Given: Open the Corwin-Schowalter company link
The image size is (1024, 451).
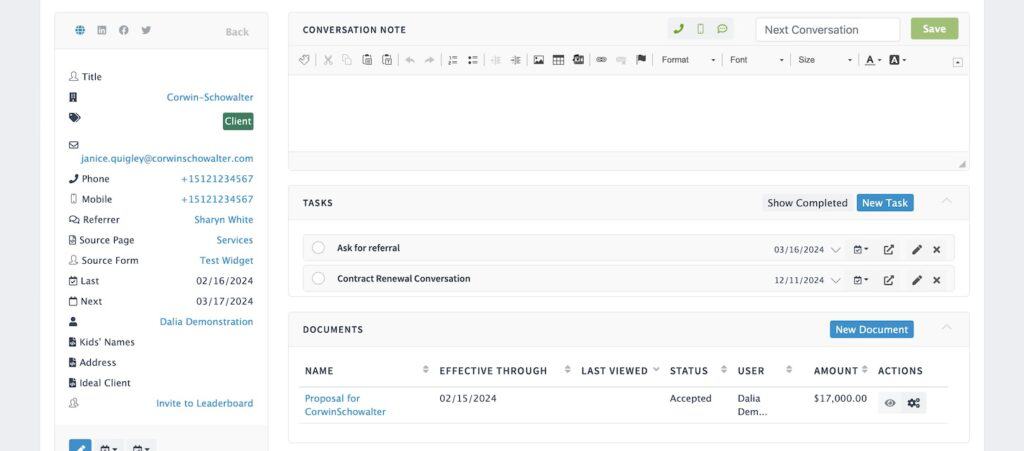Looking at the screenshot, I should click(x=210, y=97).
